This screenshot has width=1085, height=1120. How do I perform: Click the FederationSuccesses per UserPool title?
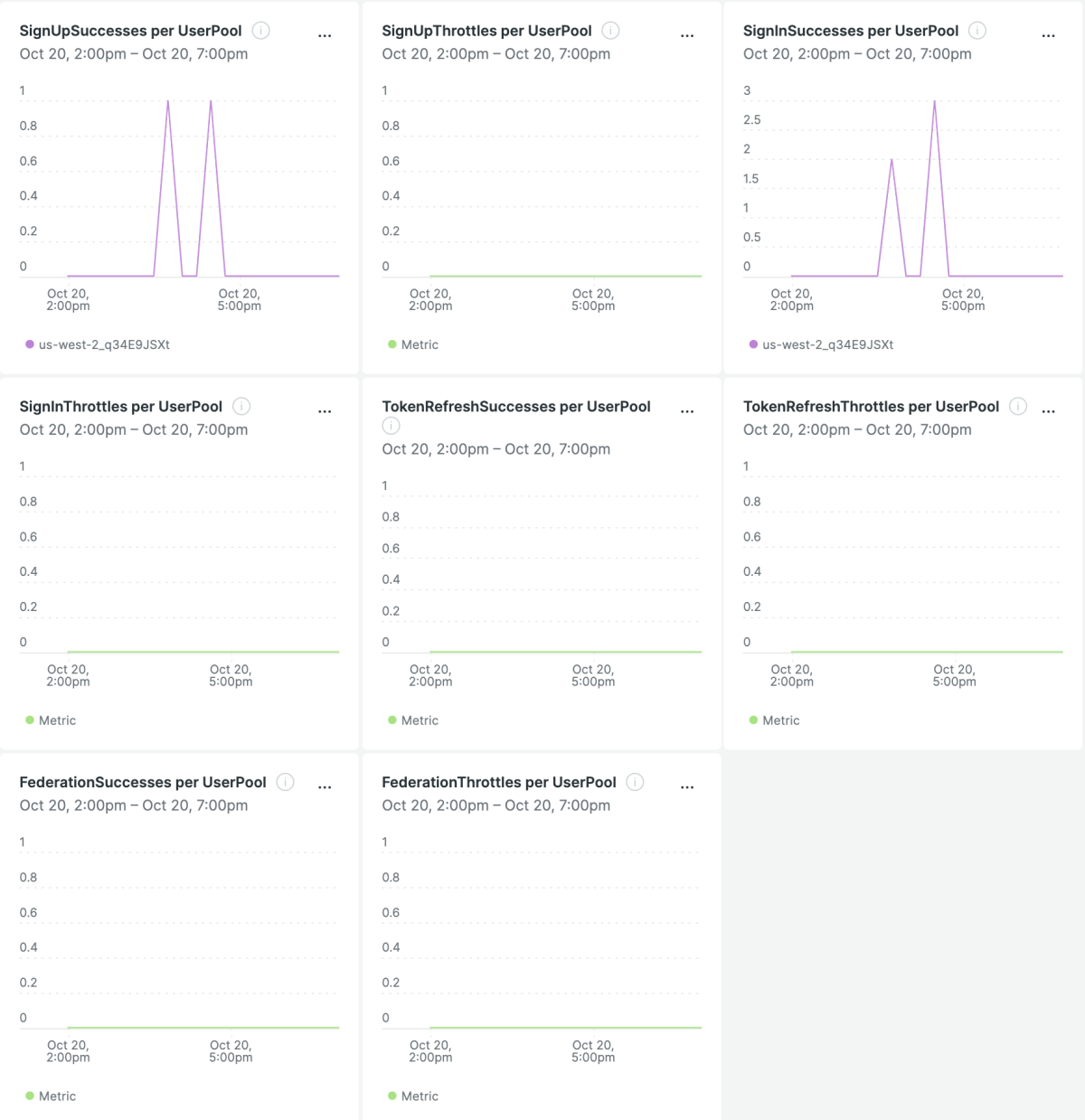pyautogui.click(x=143, y=782)
